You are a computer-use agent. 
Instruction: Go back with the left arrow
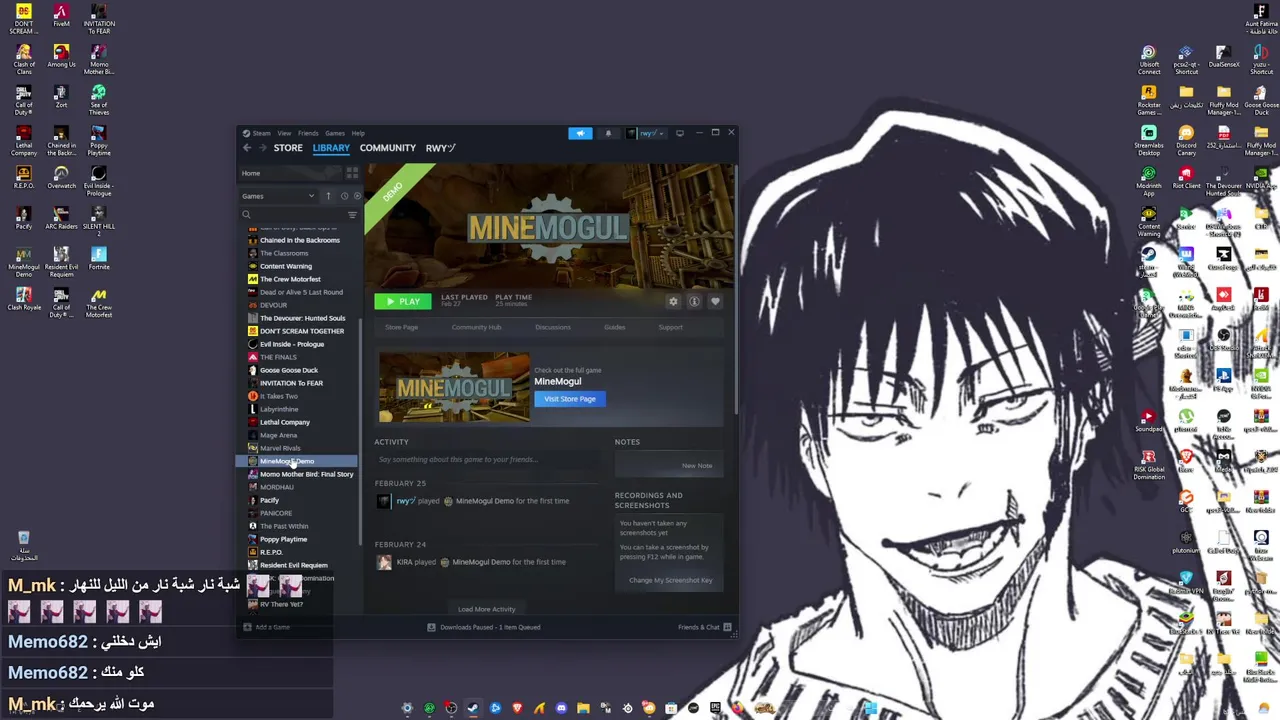click(247, 148)
